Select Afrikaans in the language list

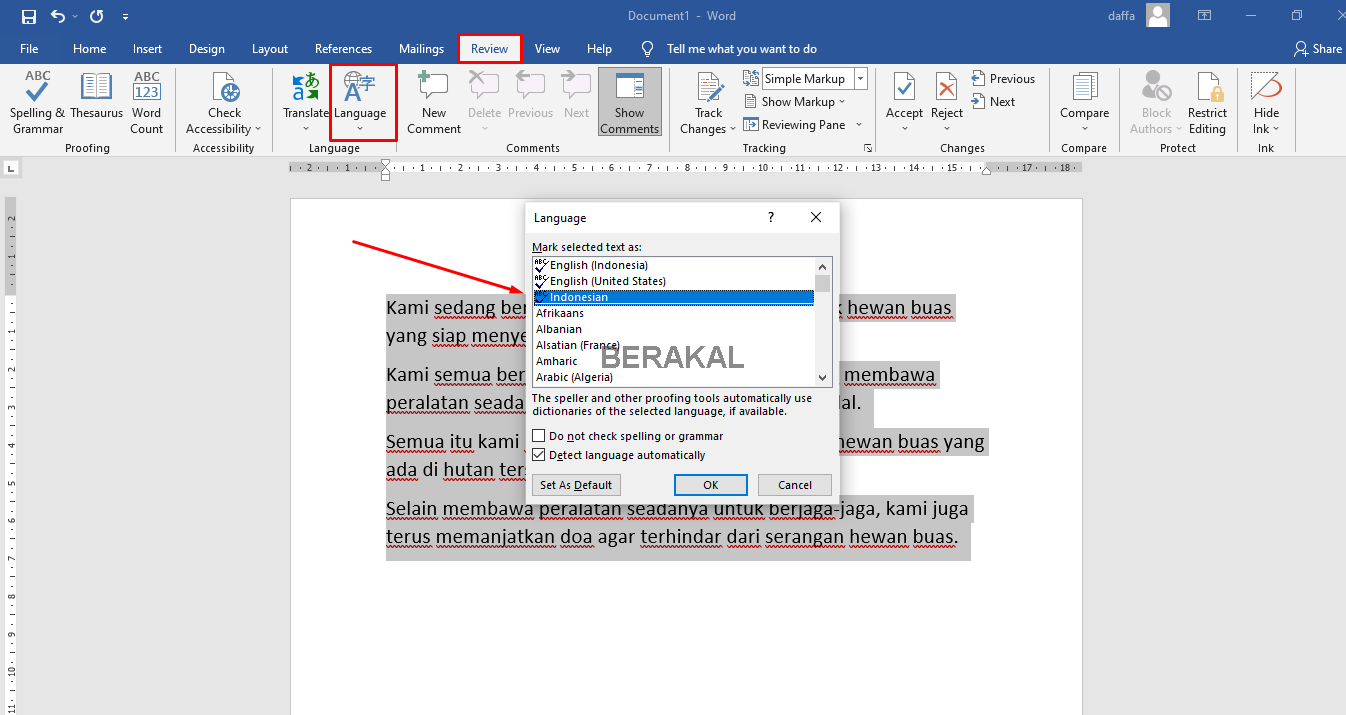point(560,312)
